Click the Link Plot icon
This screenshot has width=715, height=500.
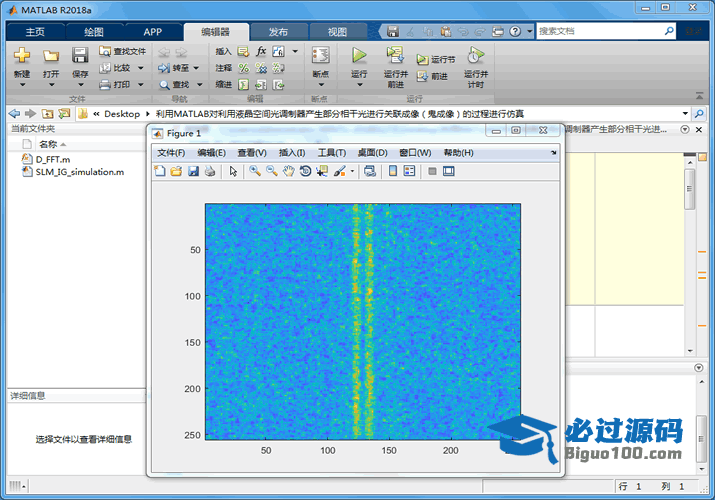click(370, 171)
